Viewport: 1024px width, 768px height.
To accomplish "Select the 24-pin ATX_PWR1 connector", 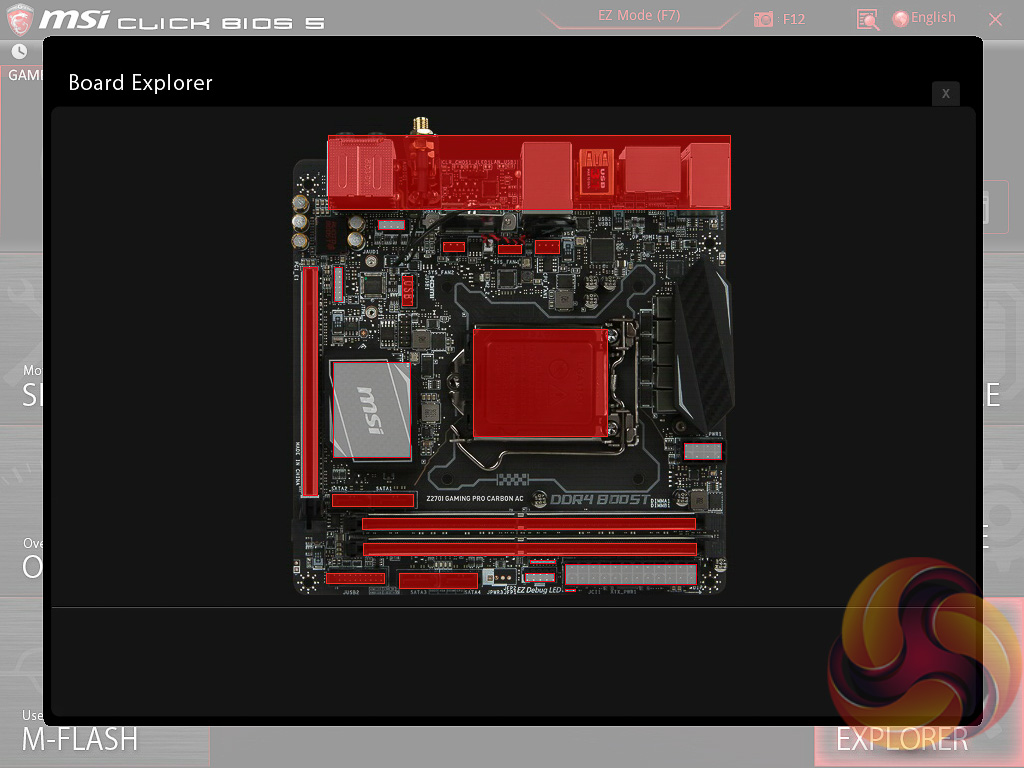I will coord(631,574).
